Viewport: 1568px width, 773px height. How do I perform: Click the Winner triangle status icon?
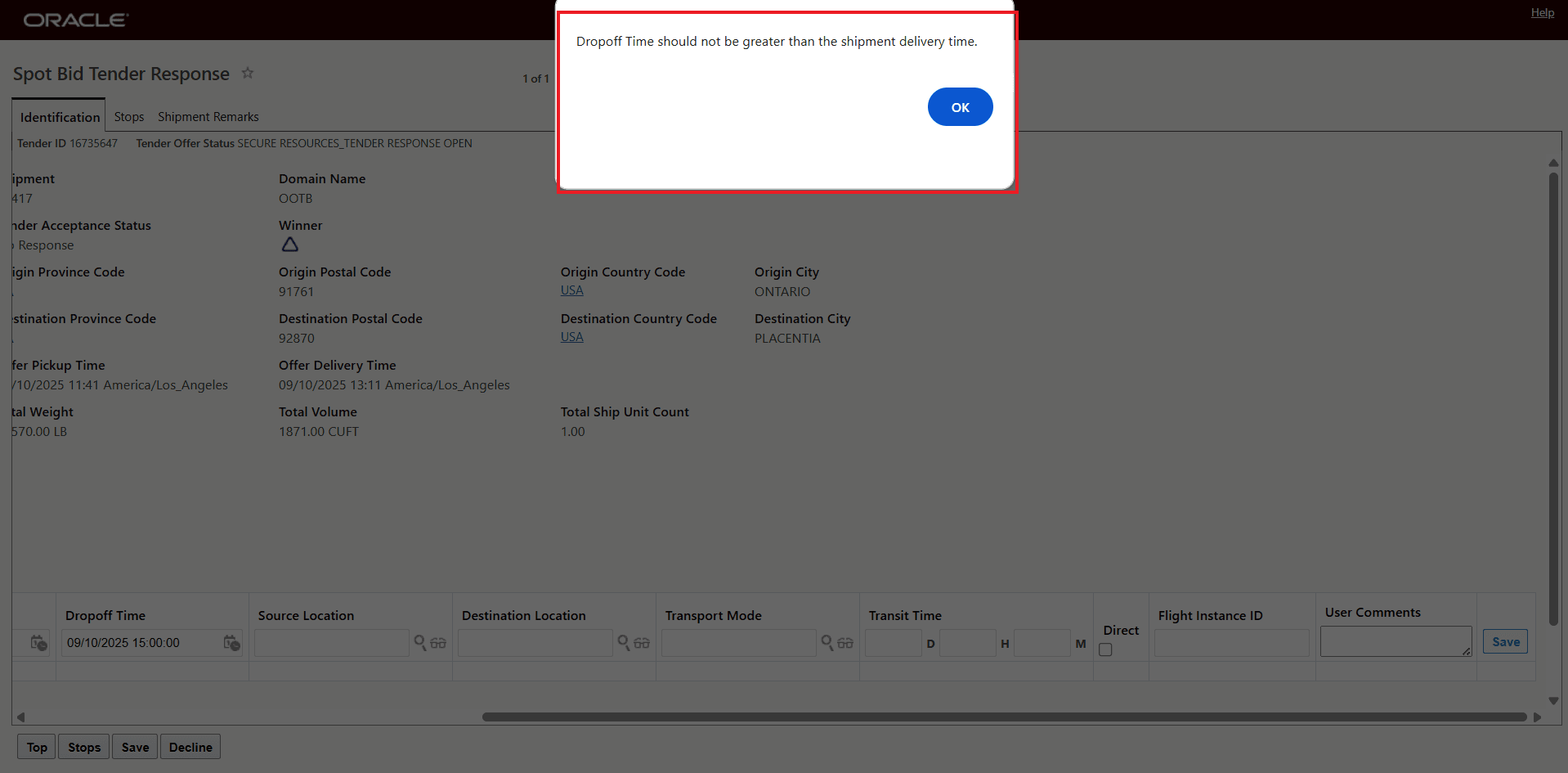(x=289, y=244)
